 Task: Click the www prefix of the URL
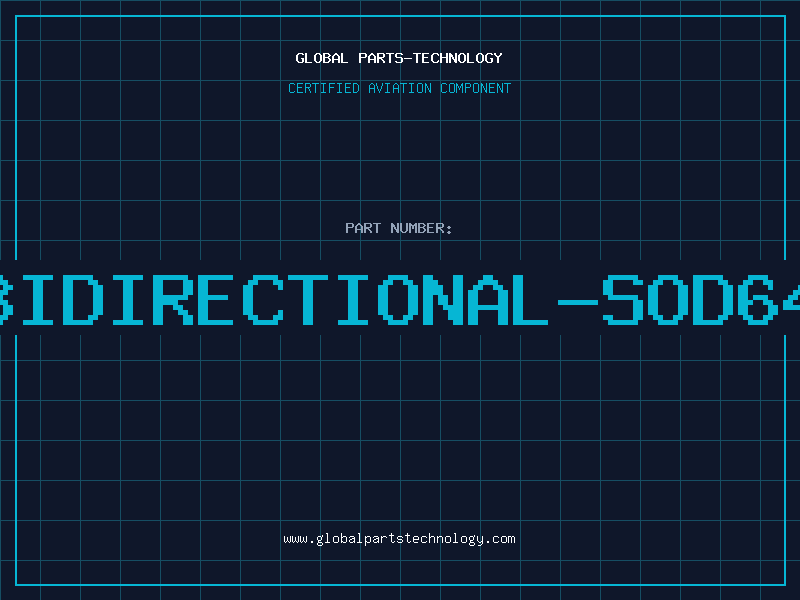coord(296,539)
